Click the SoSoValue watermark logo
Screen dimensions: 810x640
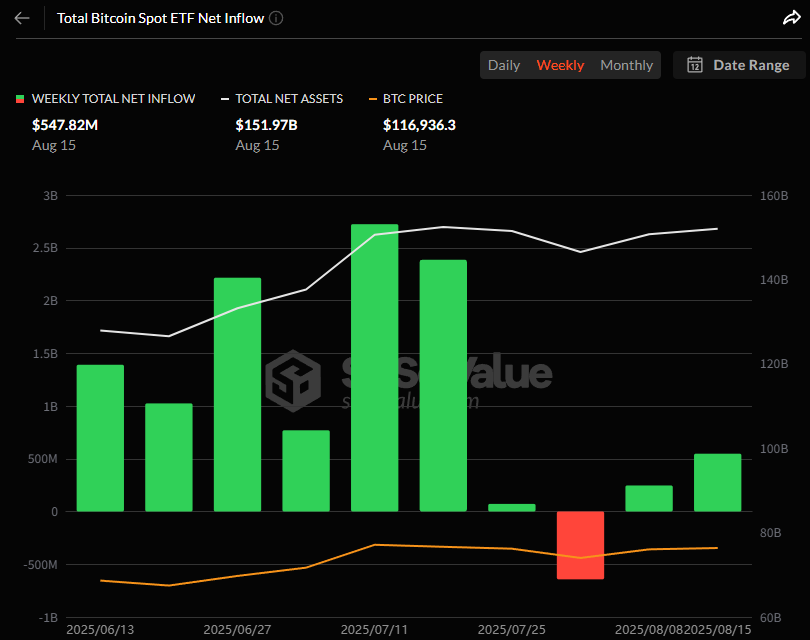pos(294,379)
